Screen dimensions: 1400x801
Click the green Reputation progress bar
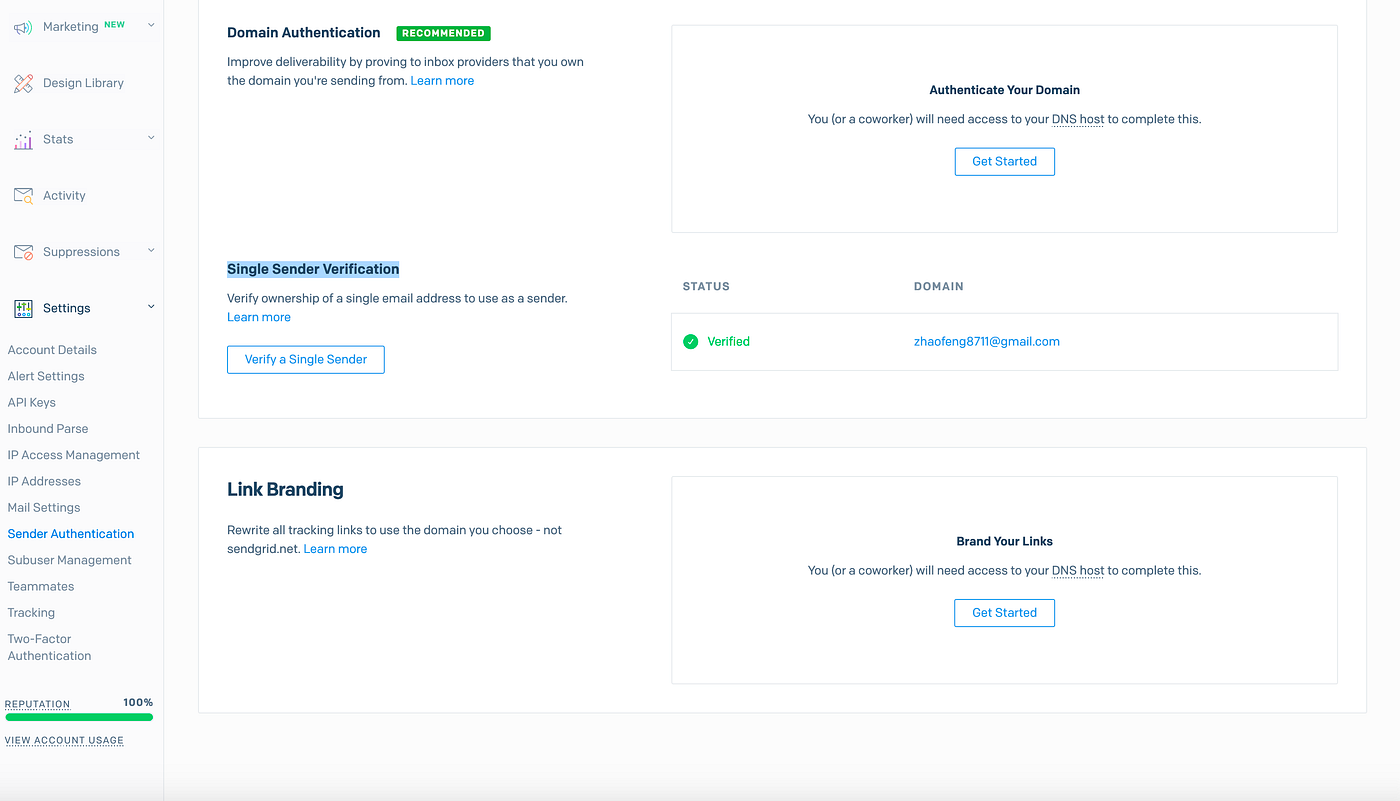pos(79,717)
